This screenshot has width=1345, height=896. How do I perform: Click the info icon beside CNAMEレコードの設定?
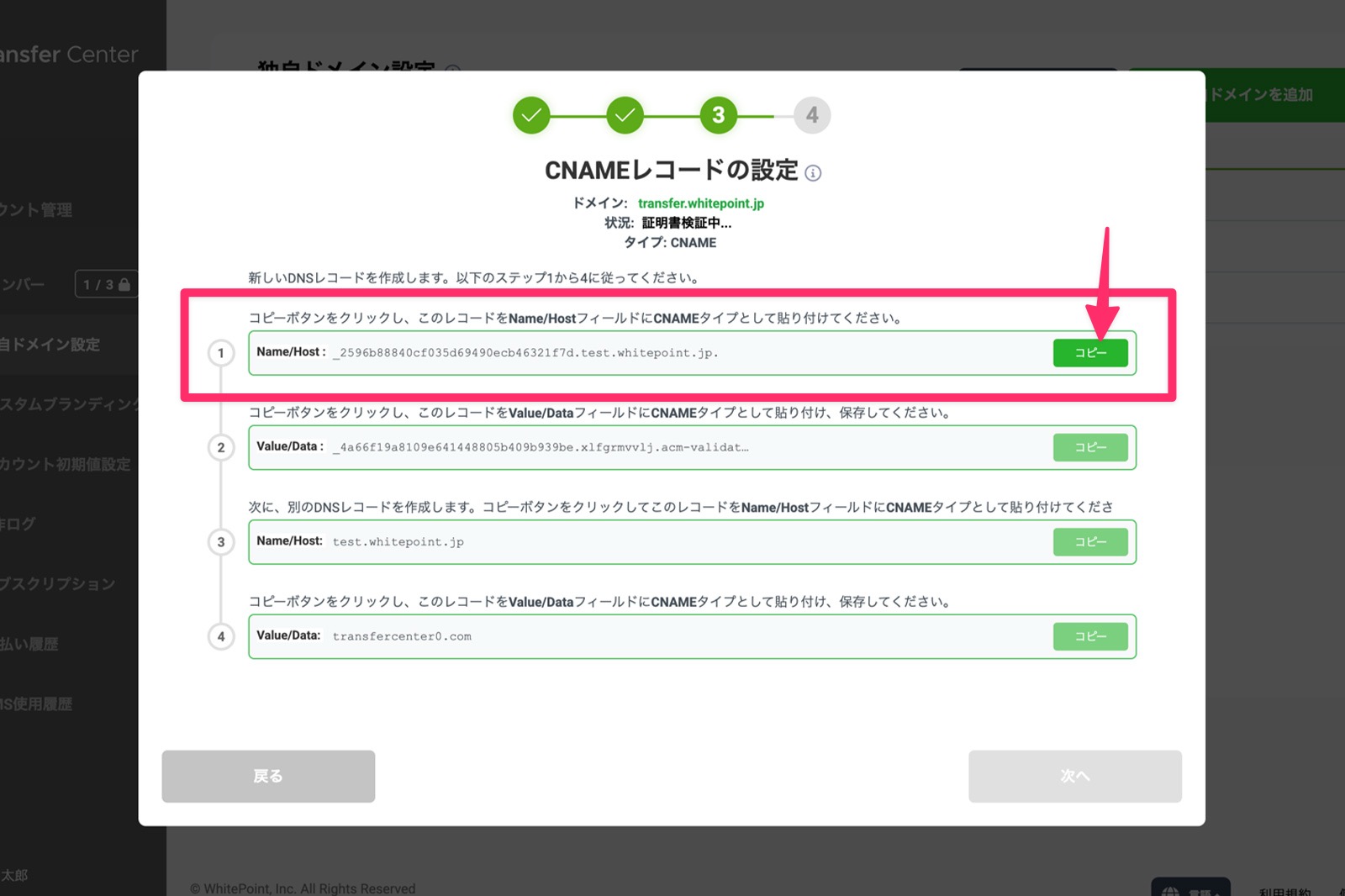(x=813, y=173)
